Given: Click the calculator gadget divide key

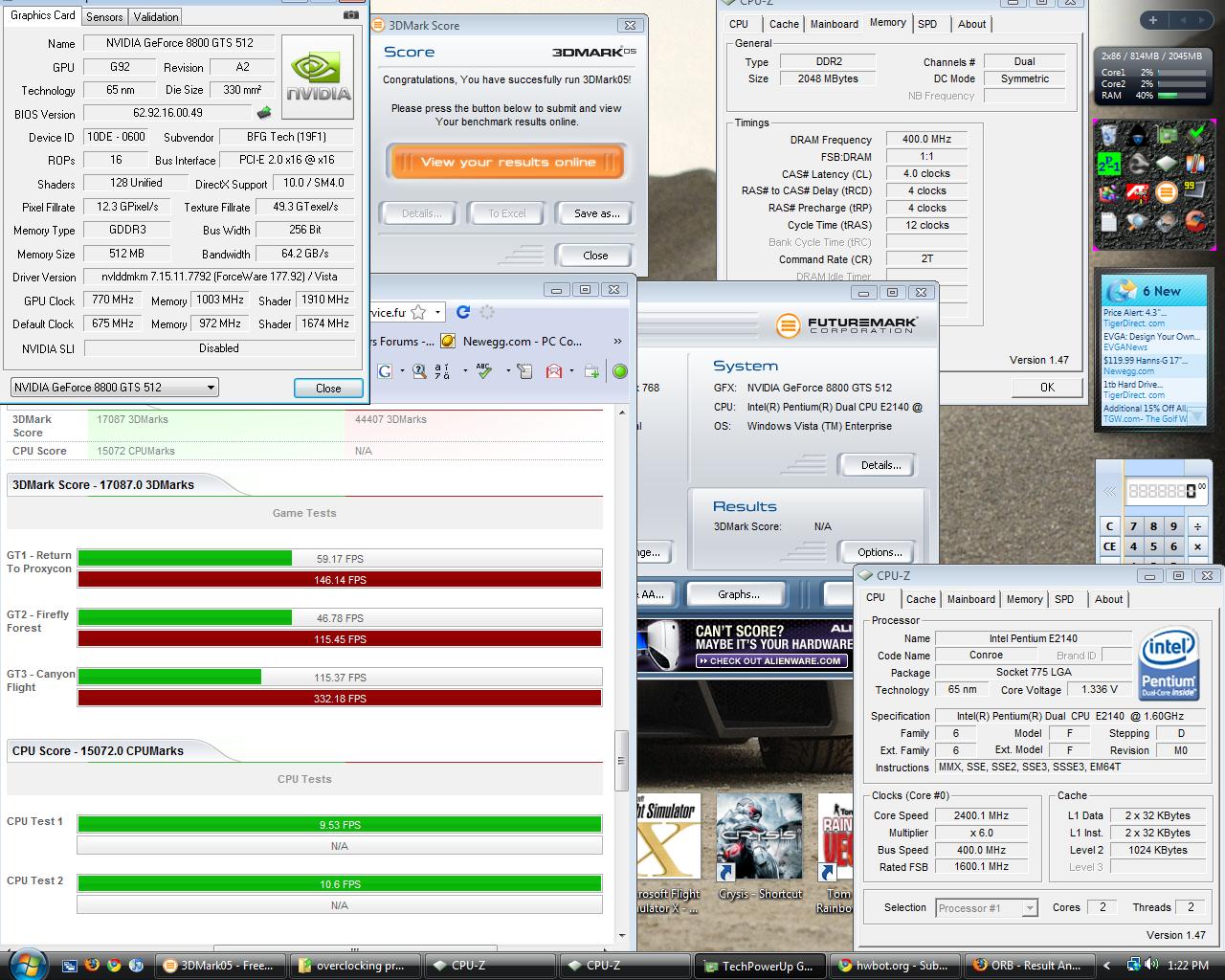Looking at the screenshot, I should [1197, 526].
